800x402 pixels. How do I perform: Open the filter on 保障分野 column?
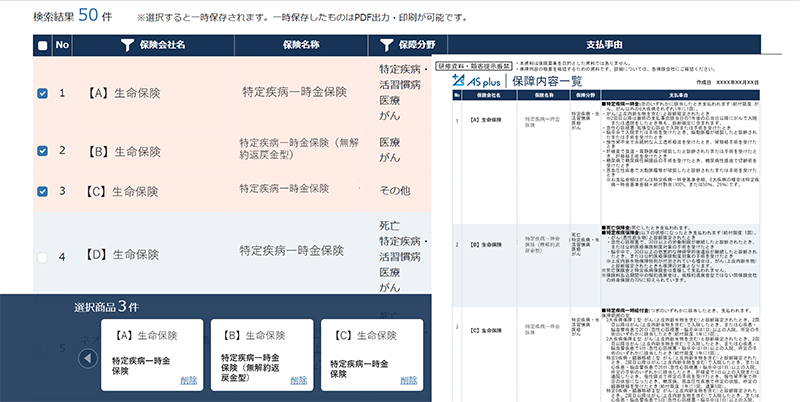coord(386,45)
